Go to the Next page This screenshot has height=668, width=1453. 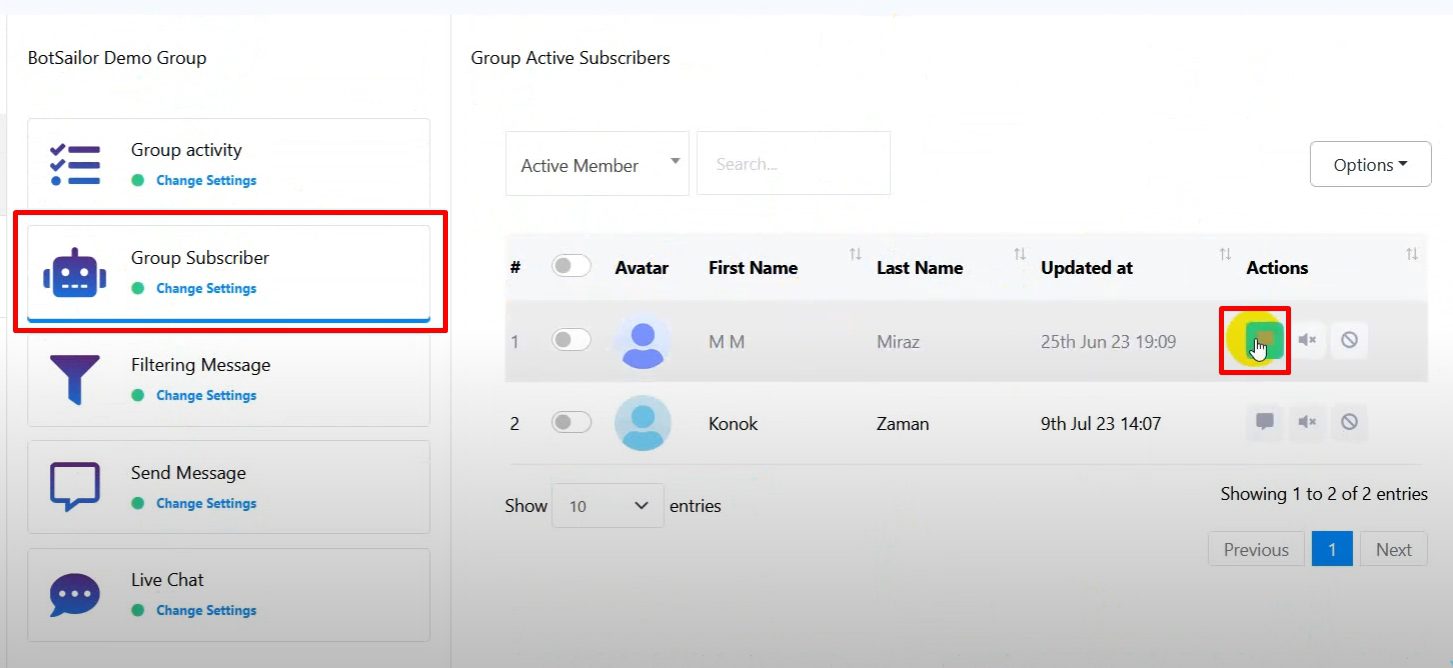(x=1393, y=550)
